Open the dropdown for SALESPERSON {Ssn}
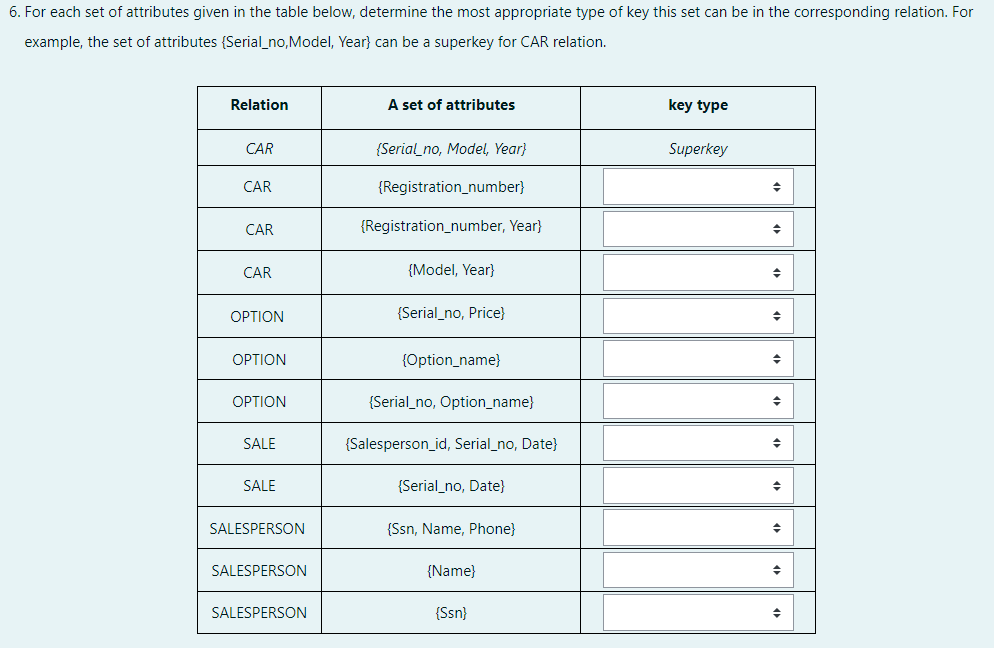Image resolution: width=994 pixels, height=648 pixels. 697,611
